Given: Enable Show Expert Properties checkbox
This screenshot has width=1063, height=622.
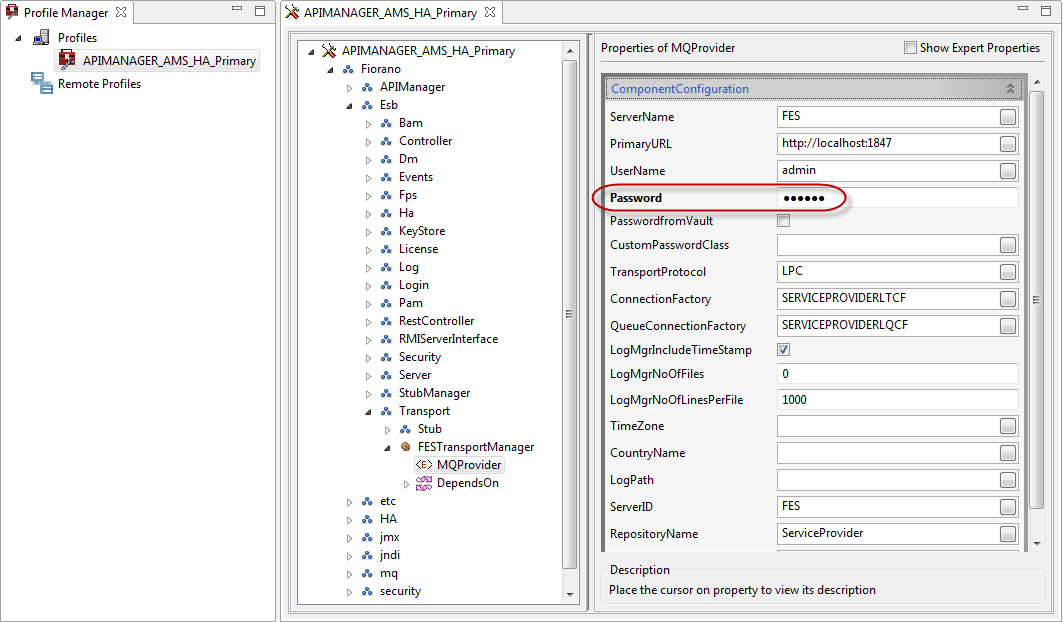Looking at the screenshot, I should tap(910, 47).
